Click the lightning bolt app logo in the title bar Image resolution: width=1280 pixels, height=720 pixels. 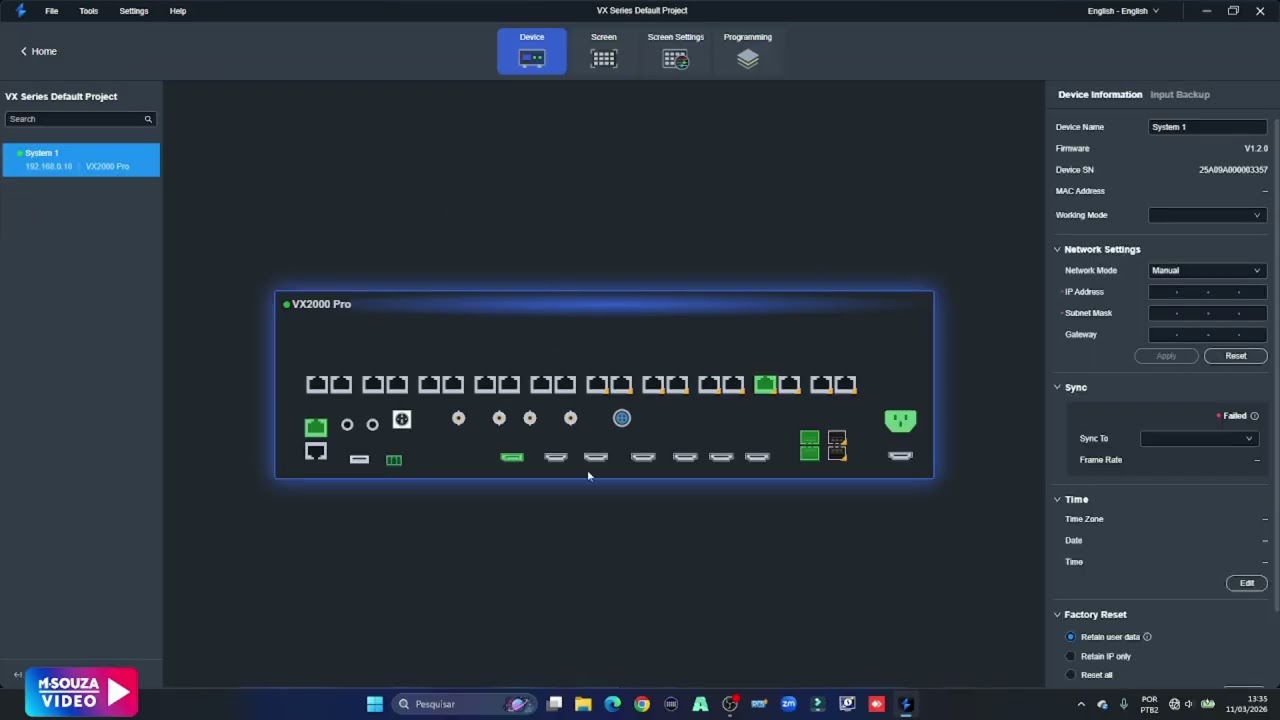click(20, 11)
